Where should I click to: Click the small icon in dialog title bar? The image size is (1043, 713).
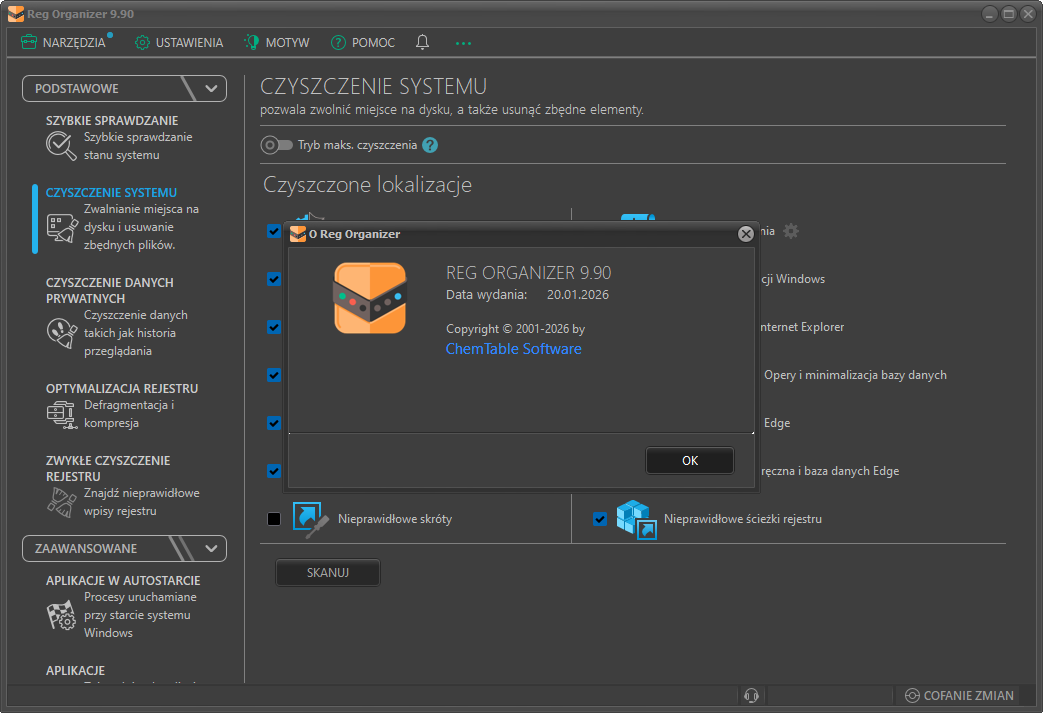pyautogui.click(x=297, y=234)
